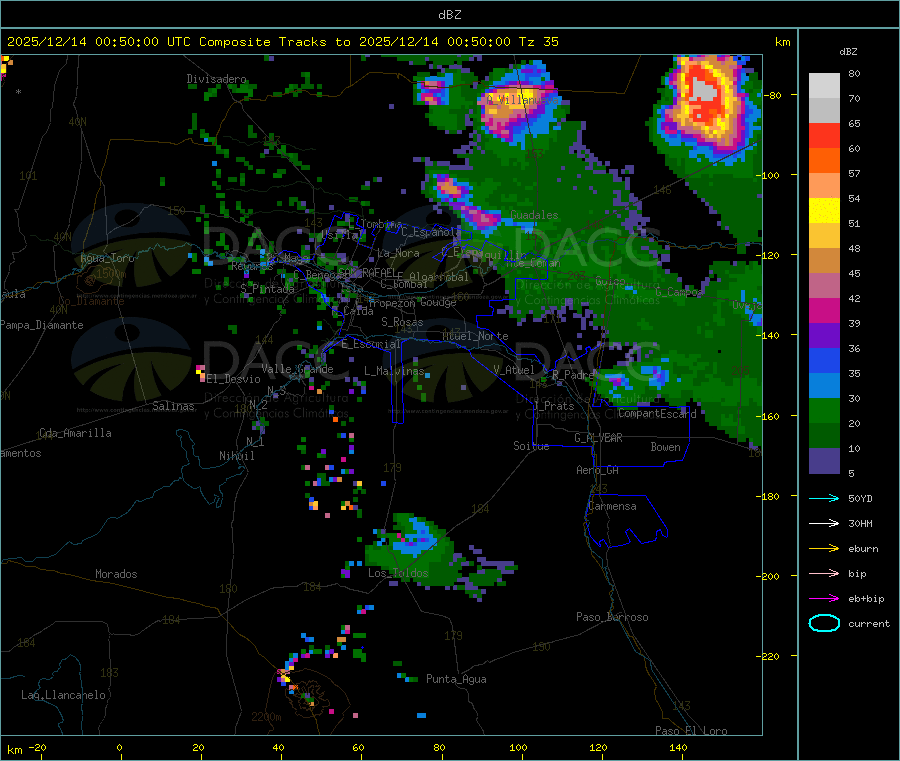Click the 5 dBZ purple-gray color swatch

pos(824,461)
